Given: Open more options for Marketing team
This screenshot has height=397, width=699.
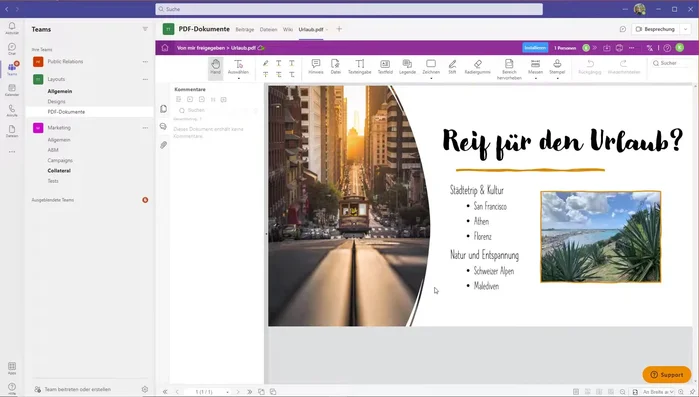Looking at the screenshot, I should 145,127.
